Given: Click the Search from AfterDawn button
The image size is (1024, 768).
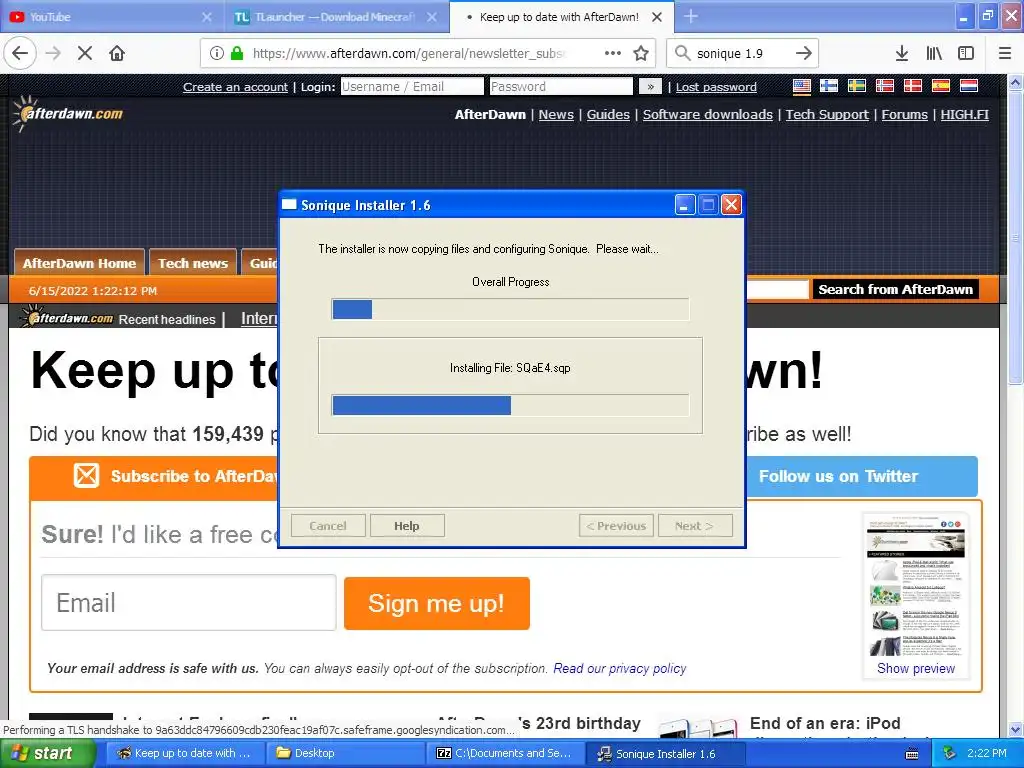Looking at the screenshot, I should [895, 289].
